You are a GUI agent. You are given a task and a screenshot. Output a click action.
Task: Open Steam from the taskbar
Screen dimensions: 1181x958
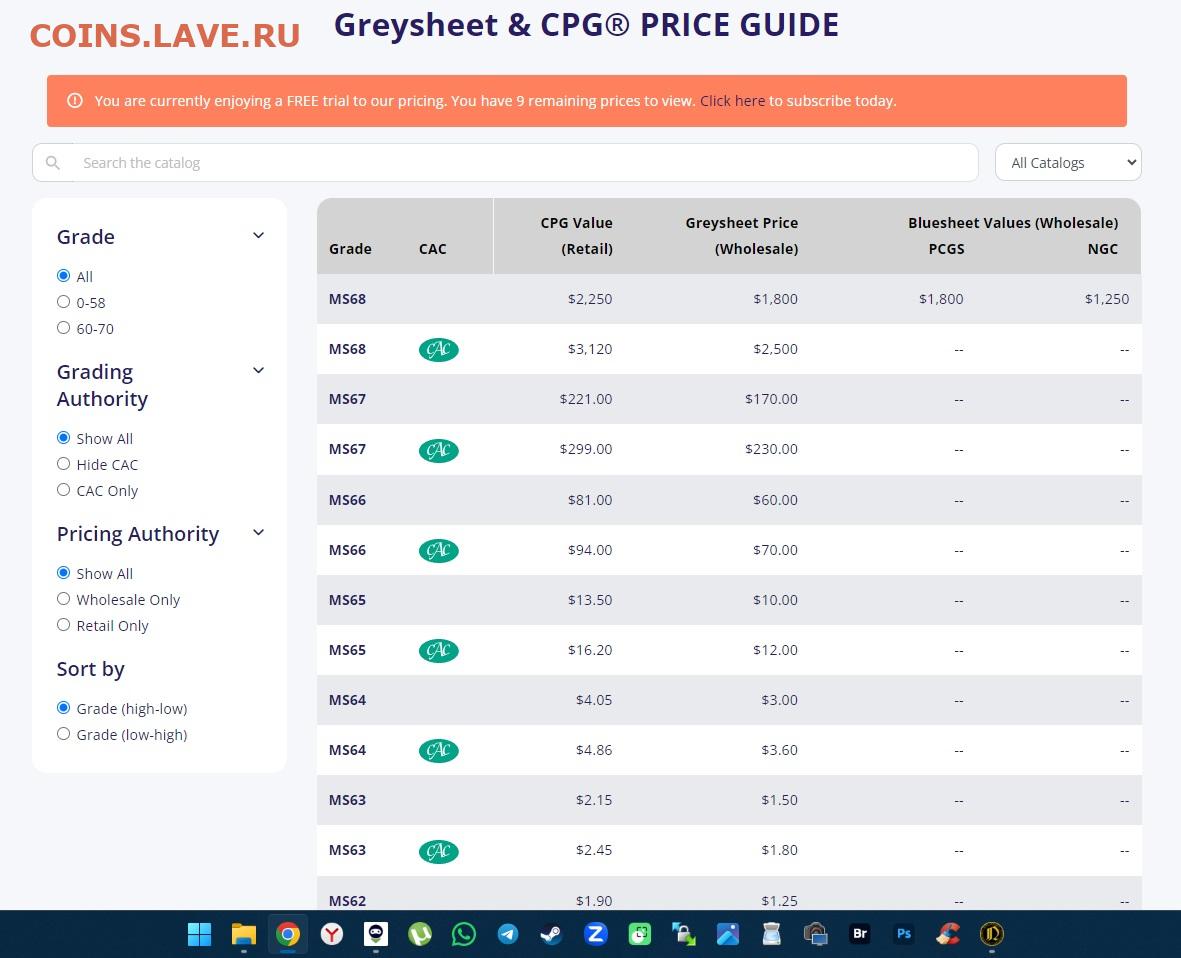(551, 934)
